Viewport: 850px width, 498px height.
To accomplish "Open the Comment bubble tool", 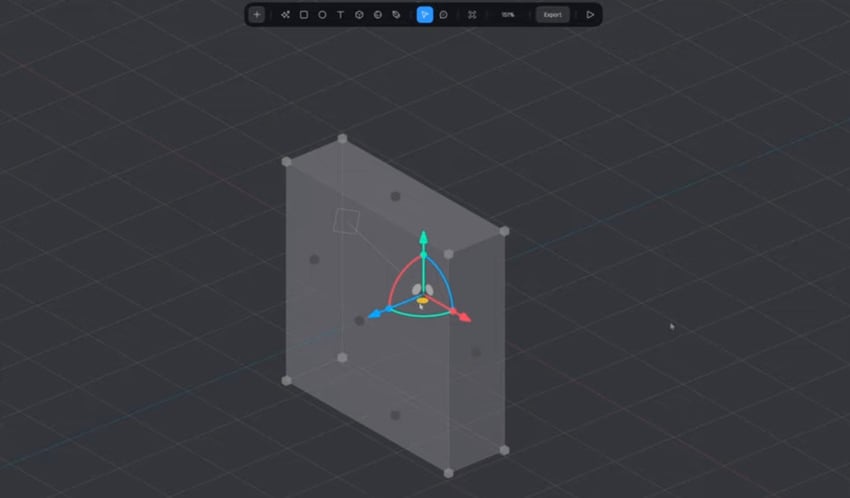I will (443, 15).
